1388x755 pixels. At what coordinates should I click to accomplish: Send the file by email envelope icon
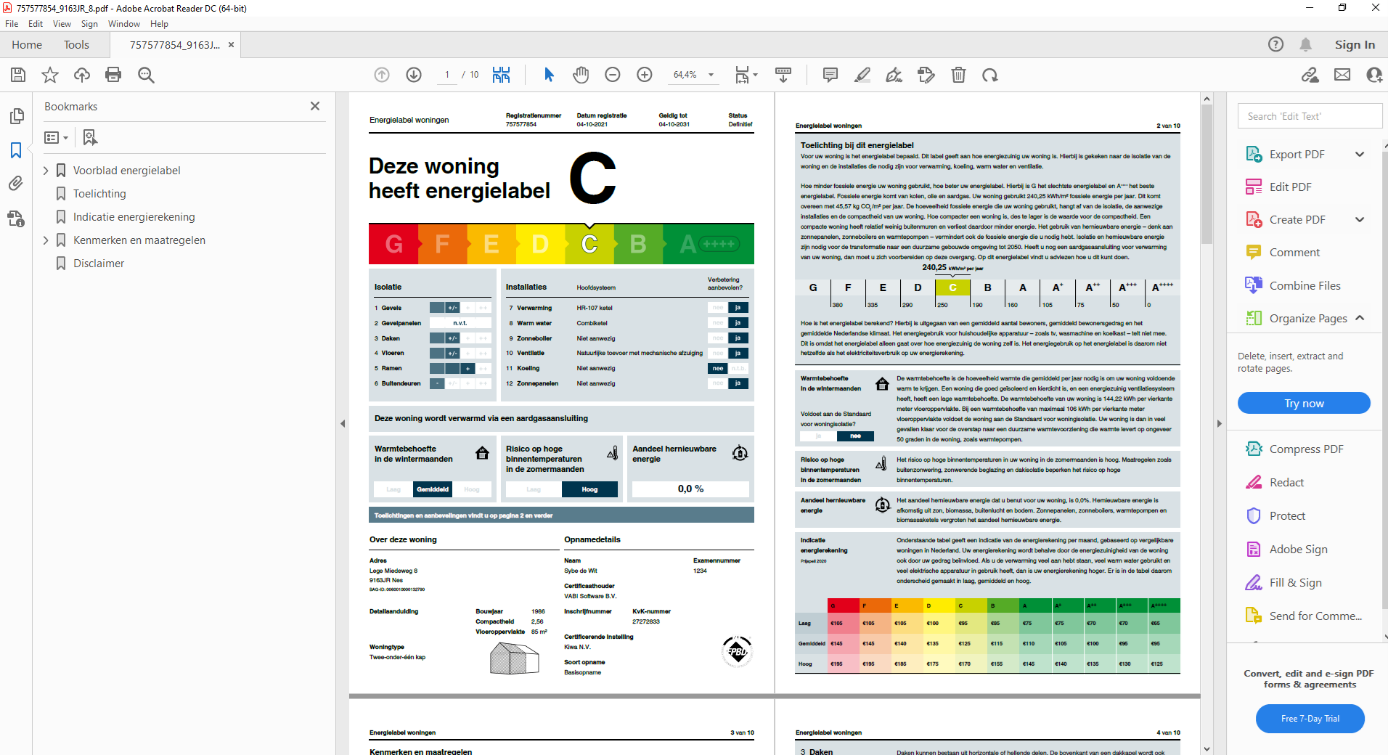[1342, 75]
